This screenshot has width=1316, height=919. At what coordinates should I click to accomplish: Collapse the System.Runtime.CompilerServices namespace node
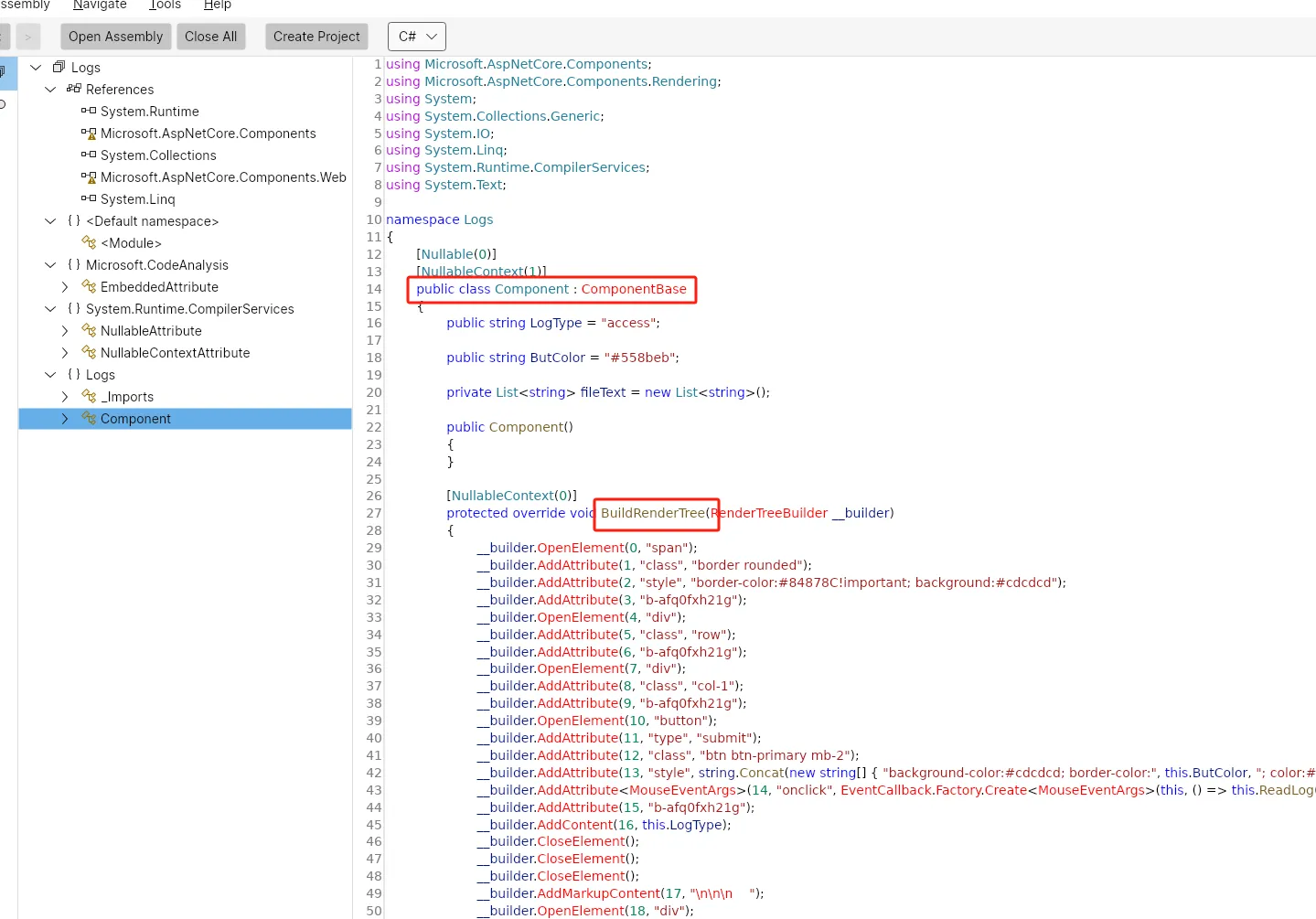(x=50, y=308)
